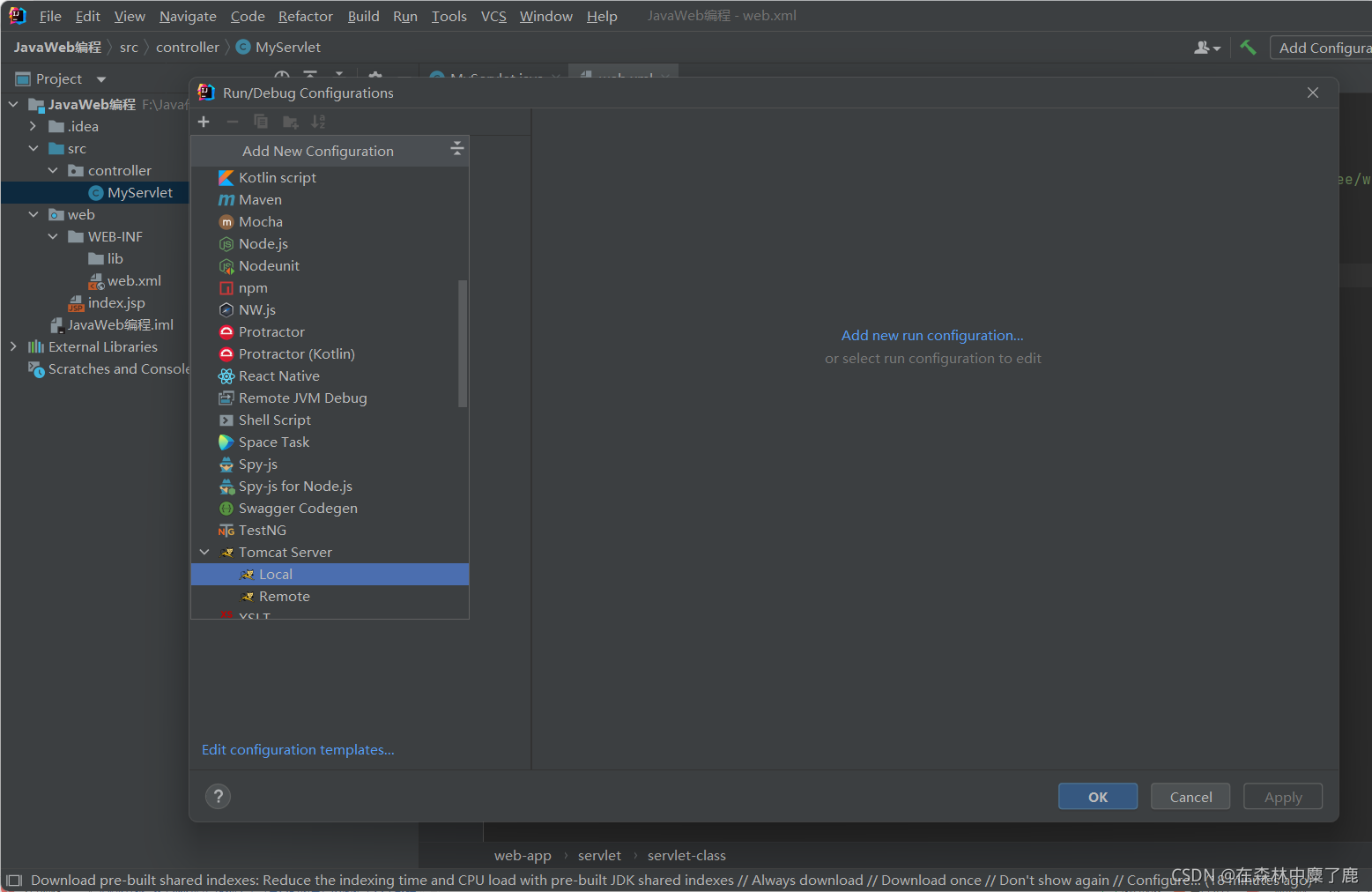The height and width of the screenshot is (892, 1372).
Task: Expand the .idea folder
Action: click(x=33, y=126)
